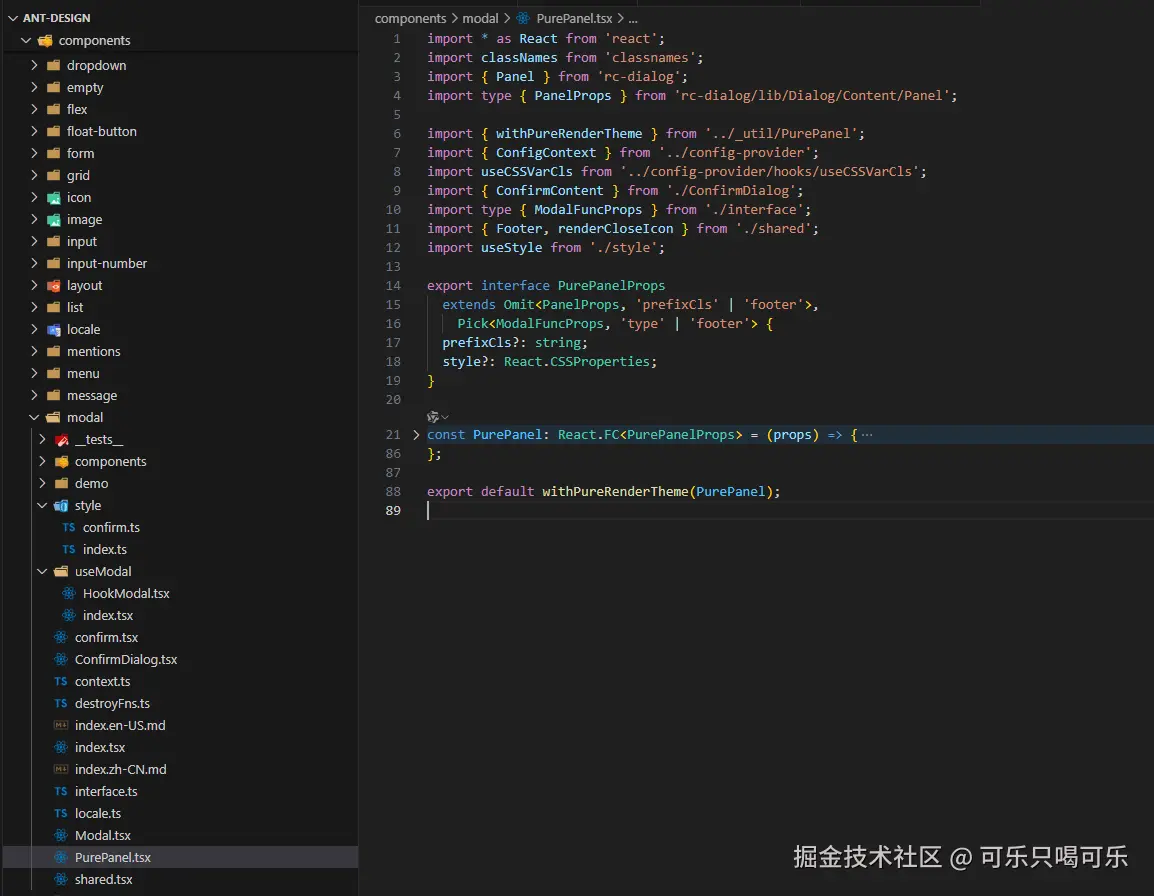Click 'rc-dialog' import on line 3

click(638, 77)
